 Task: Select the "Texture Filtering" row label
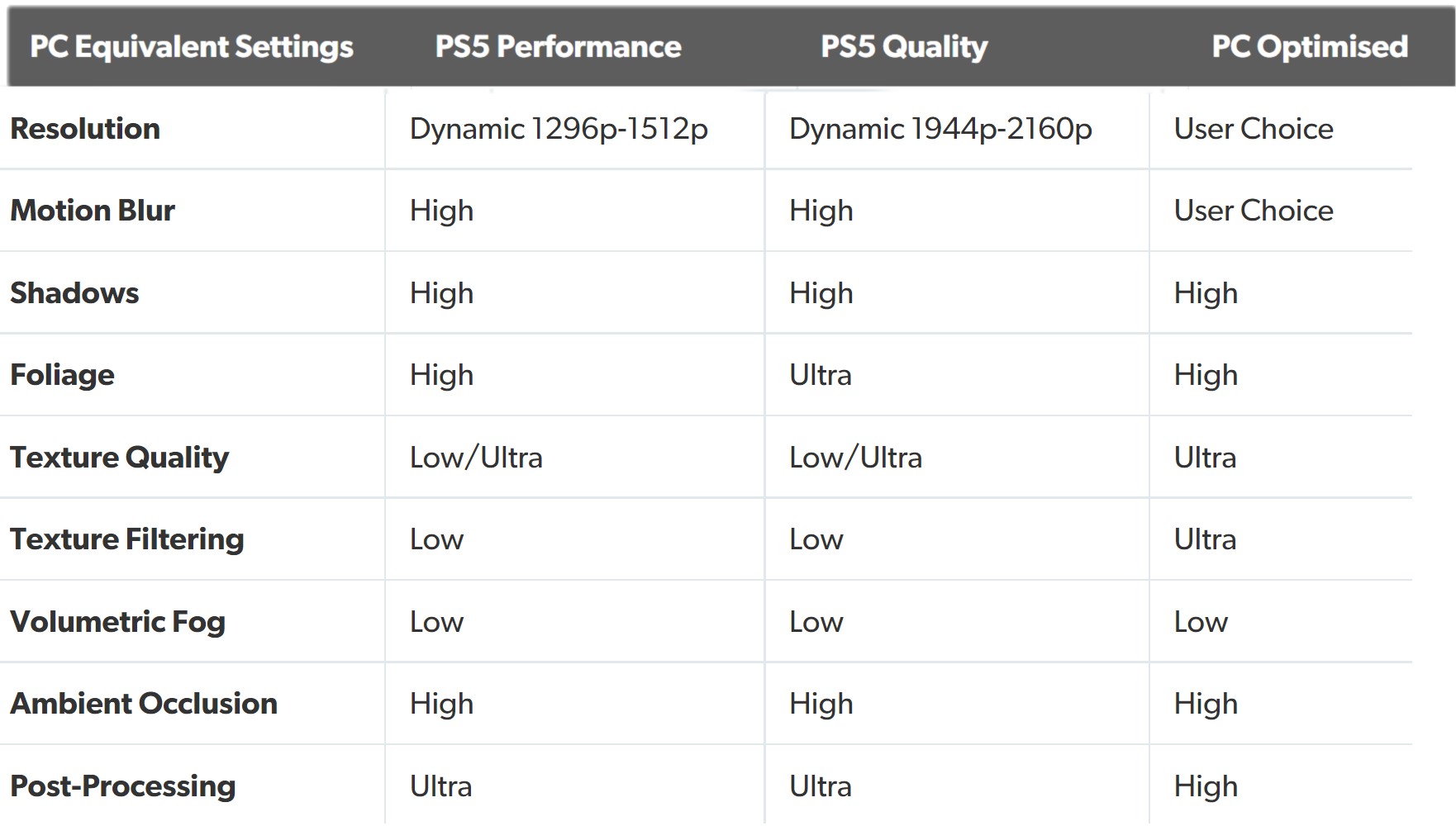pos(127,539)
